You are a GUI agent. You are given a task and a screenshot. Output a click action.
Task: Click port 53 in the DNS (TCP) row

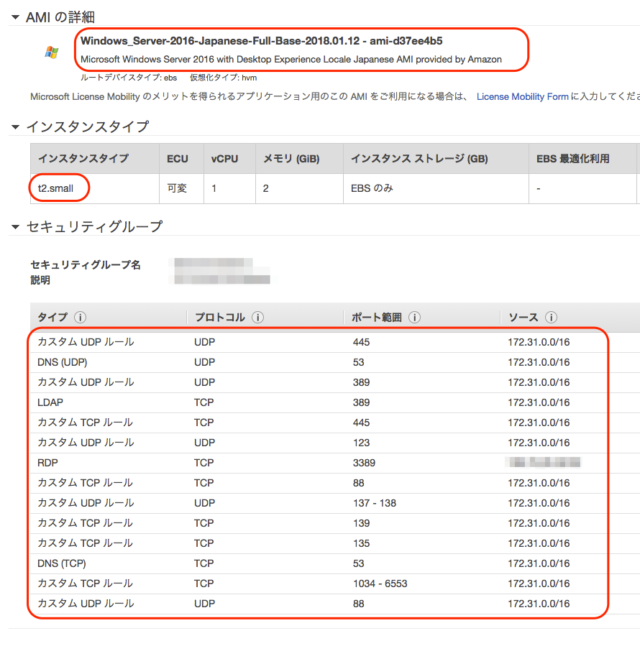[358, 563]
